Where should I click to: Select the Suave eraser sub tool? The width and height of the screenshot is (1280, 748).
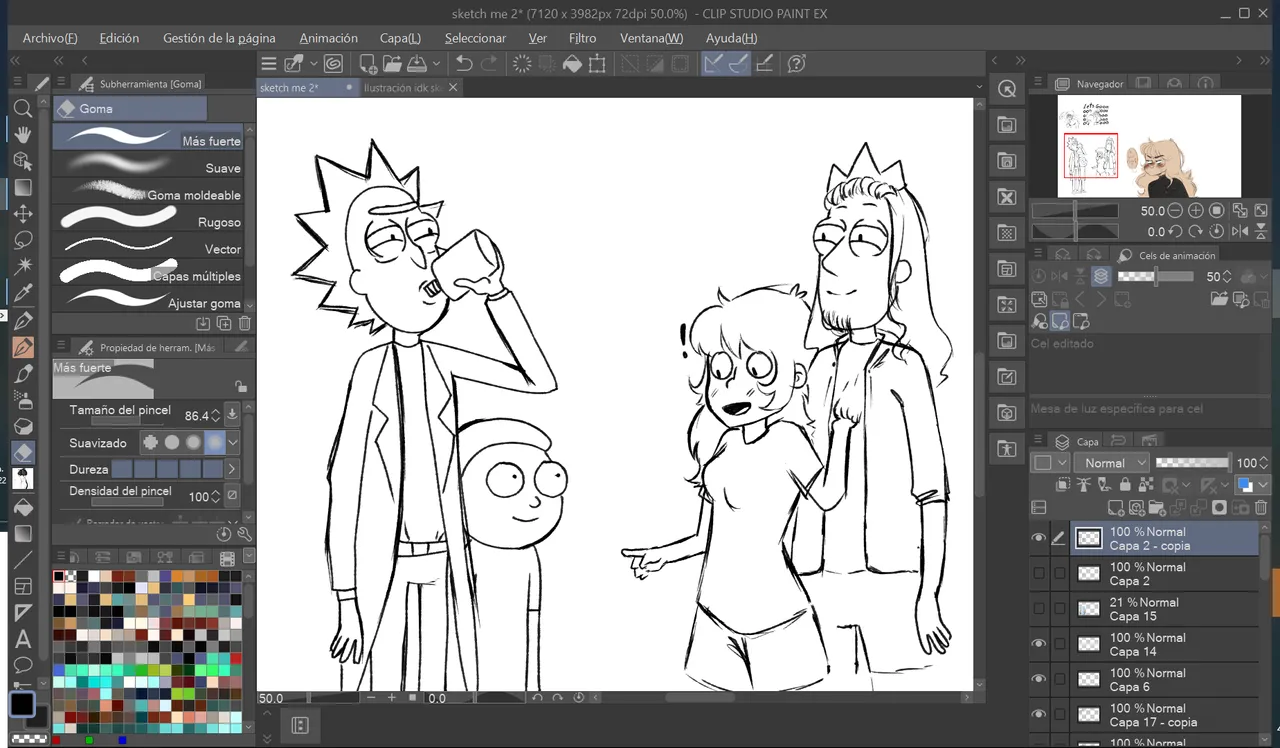148,166
